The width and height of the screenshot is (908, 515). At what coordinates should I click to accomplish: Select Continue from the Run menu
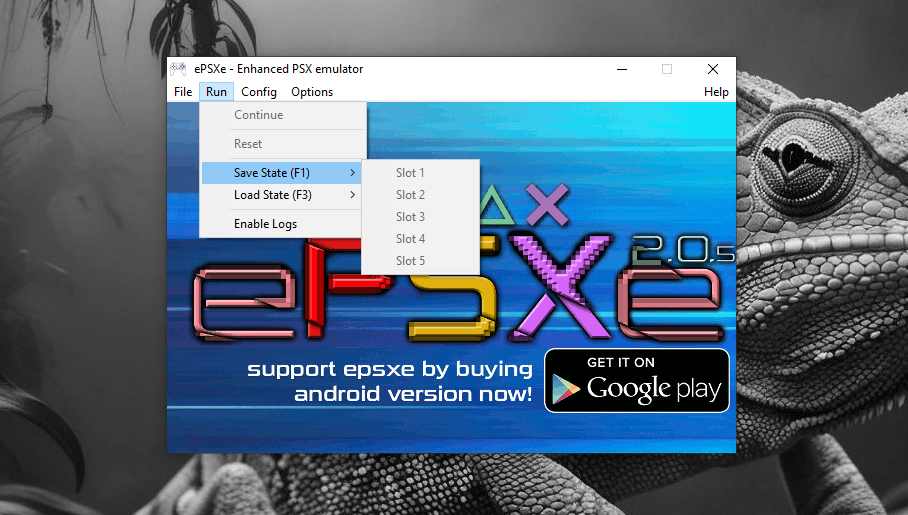click(258, 115)
